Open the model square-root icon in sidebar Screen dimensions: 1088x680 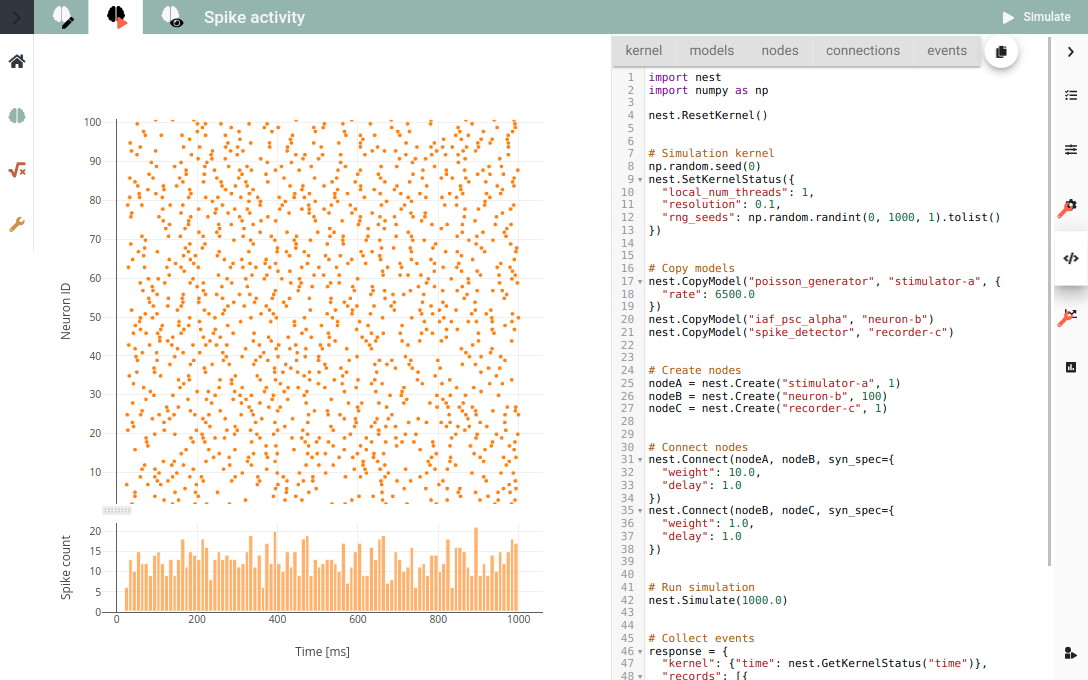tap(17, 170)
